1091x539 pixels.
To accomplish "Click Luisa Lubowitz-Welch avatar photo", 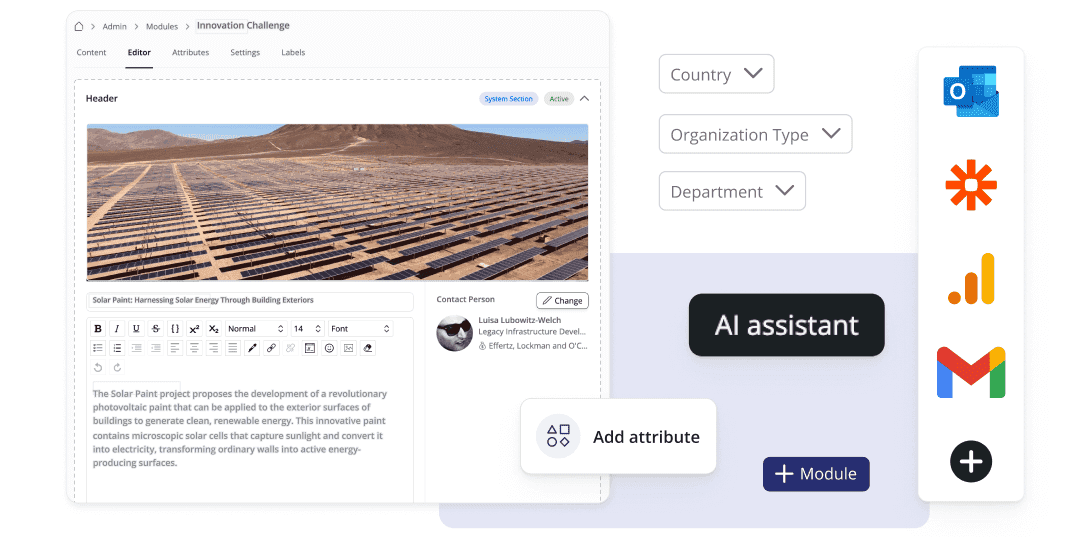I will [454, 333].
